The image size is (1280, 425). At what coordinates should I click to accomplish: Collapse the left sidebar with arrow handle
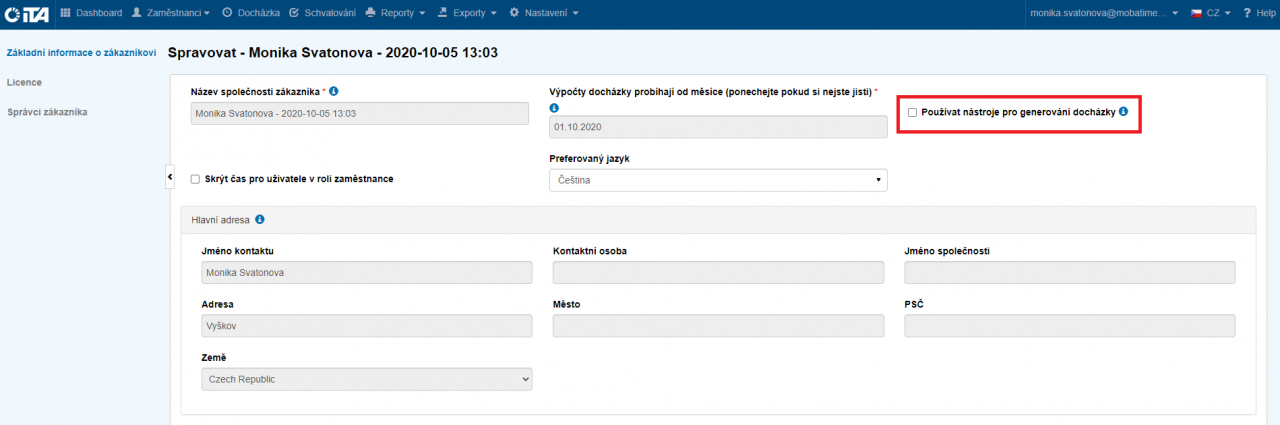click(170, 177)
